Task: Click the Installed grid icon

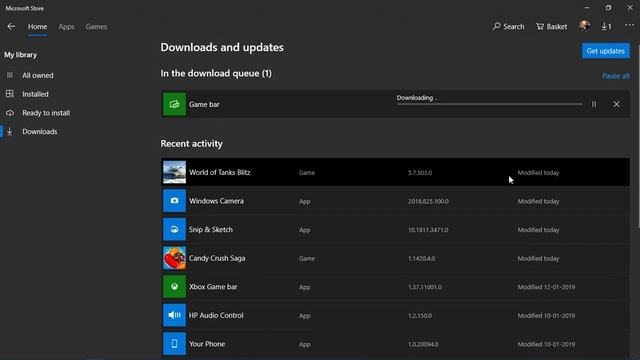Action: click(10, 94)
